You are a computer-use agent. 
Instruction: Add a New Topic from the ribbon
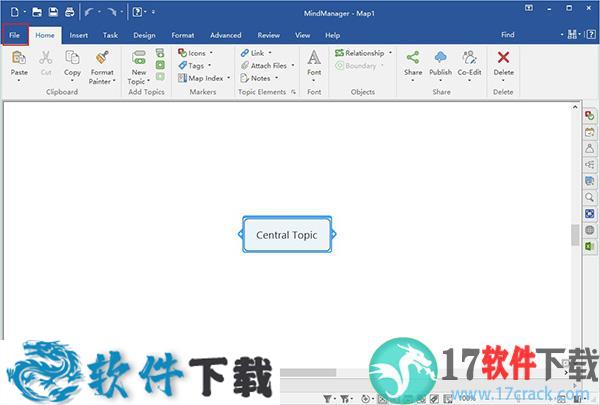tap(138, 60)
